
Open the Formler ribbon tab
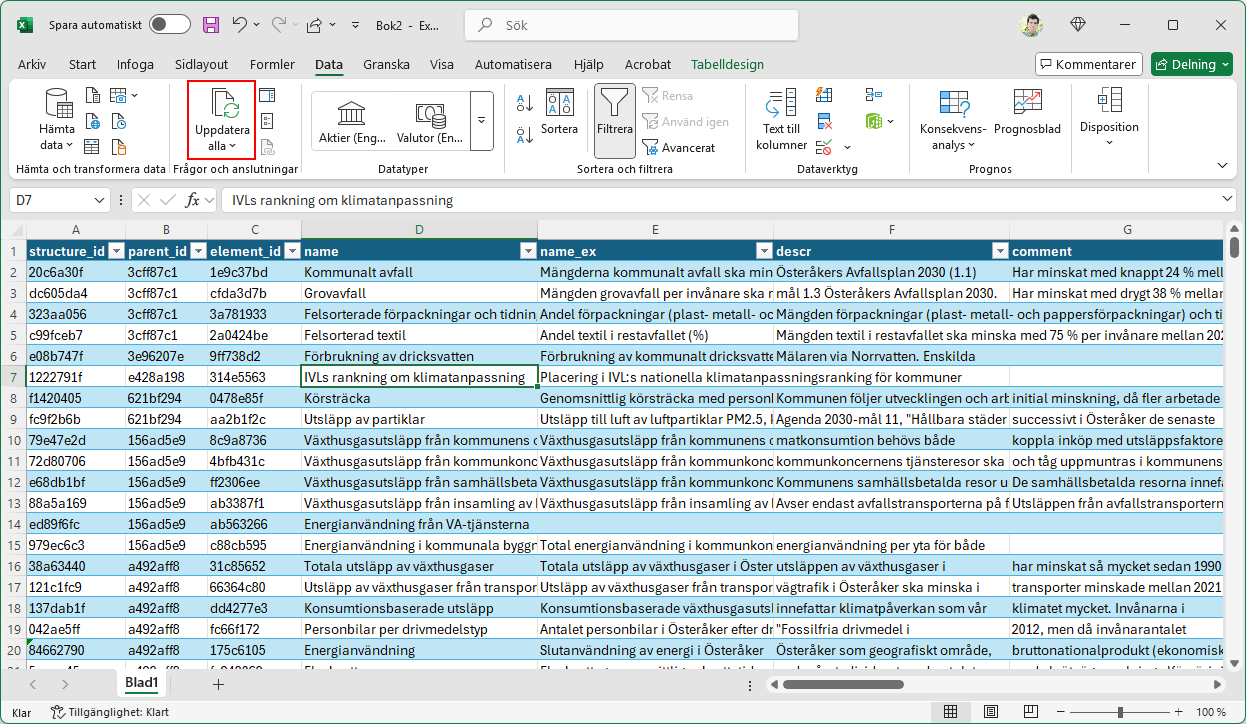[x=272, y=64]
